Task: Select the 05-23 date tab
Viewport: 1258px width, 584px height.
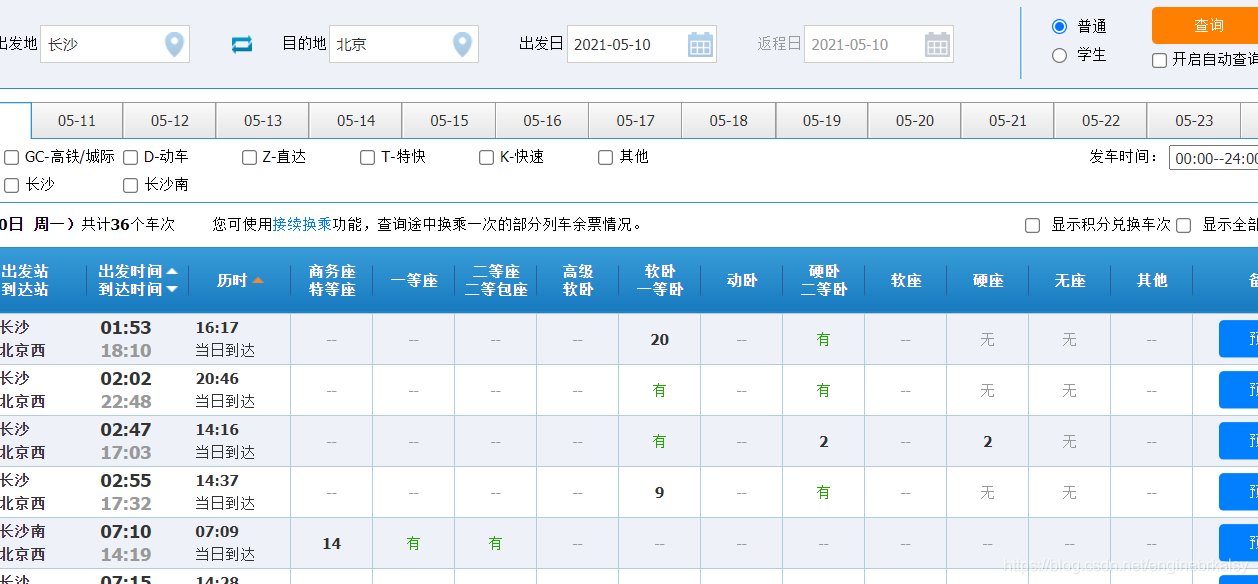Action: click(1194, 121)
